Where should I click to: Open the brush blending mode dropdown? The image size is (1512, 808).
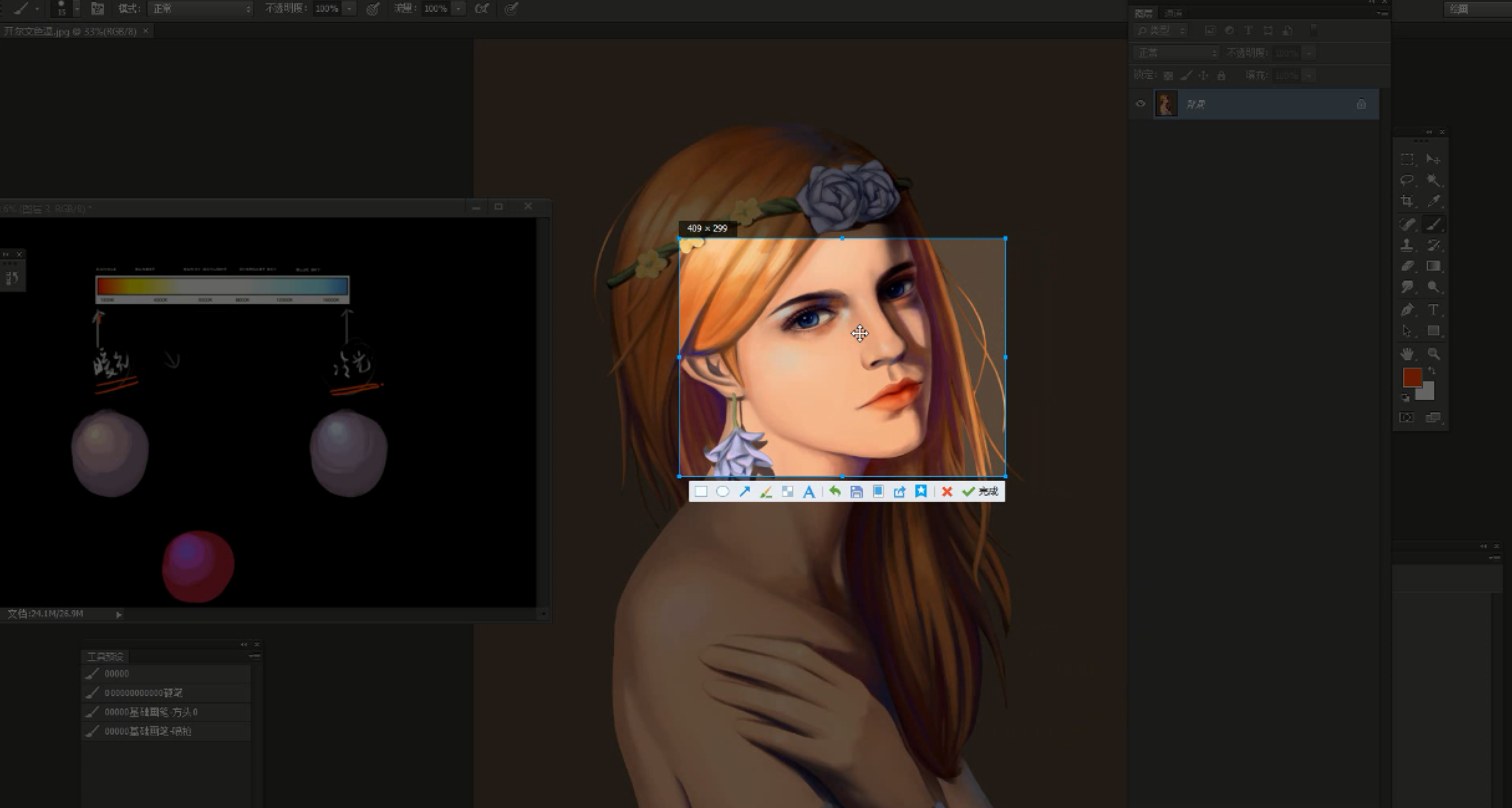[x=201, y=9]
